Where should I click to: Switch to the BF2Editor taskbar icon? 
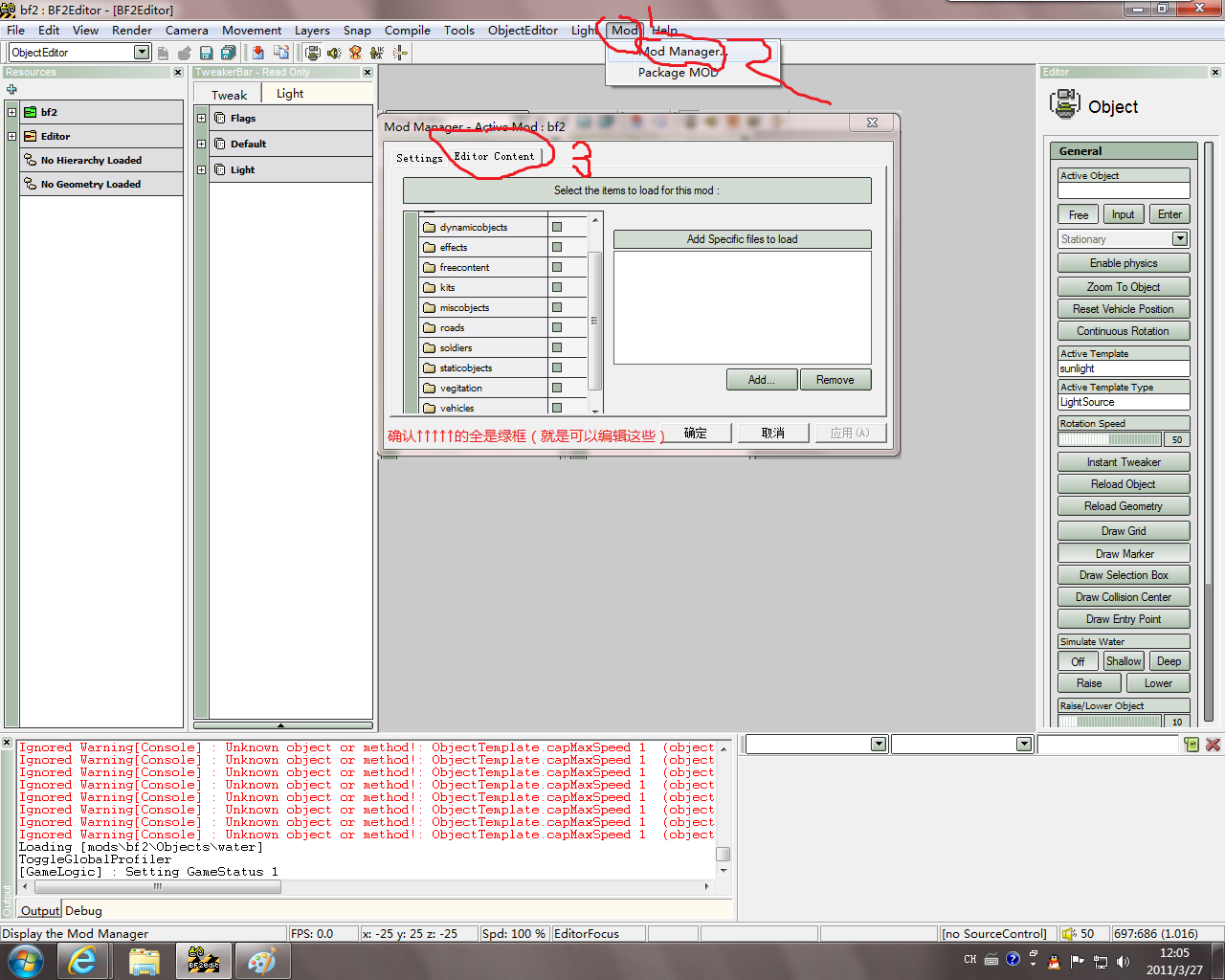tap(203, 960)
